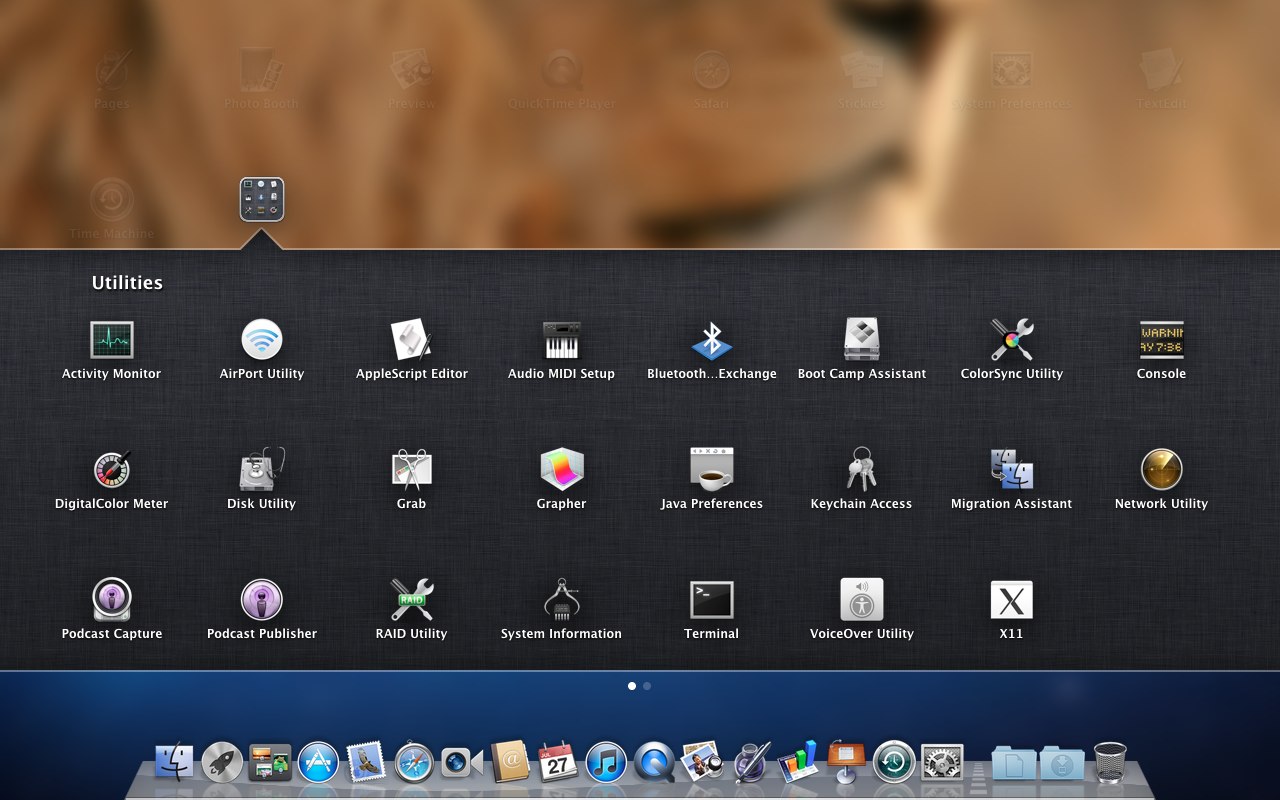Viewport: 1280px width, 800px height.
Task: Launch Network Utility
Action: [1161, 469]
